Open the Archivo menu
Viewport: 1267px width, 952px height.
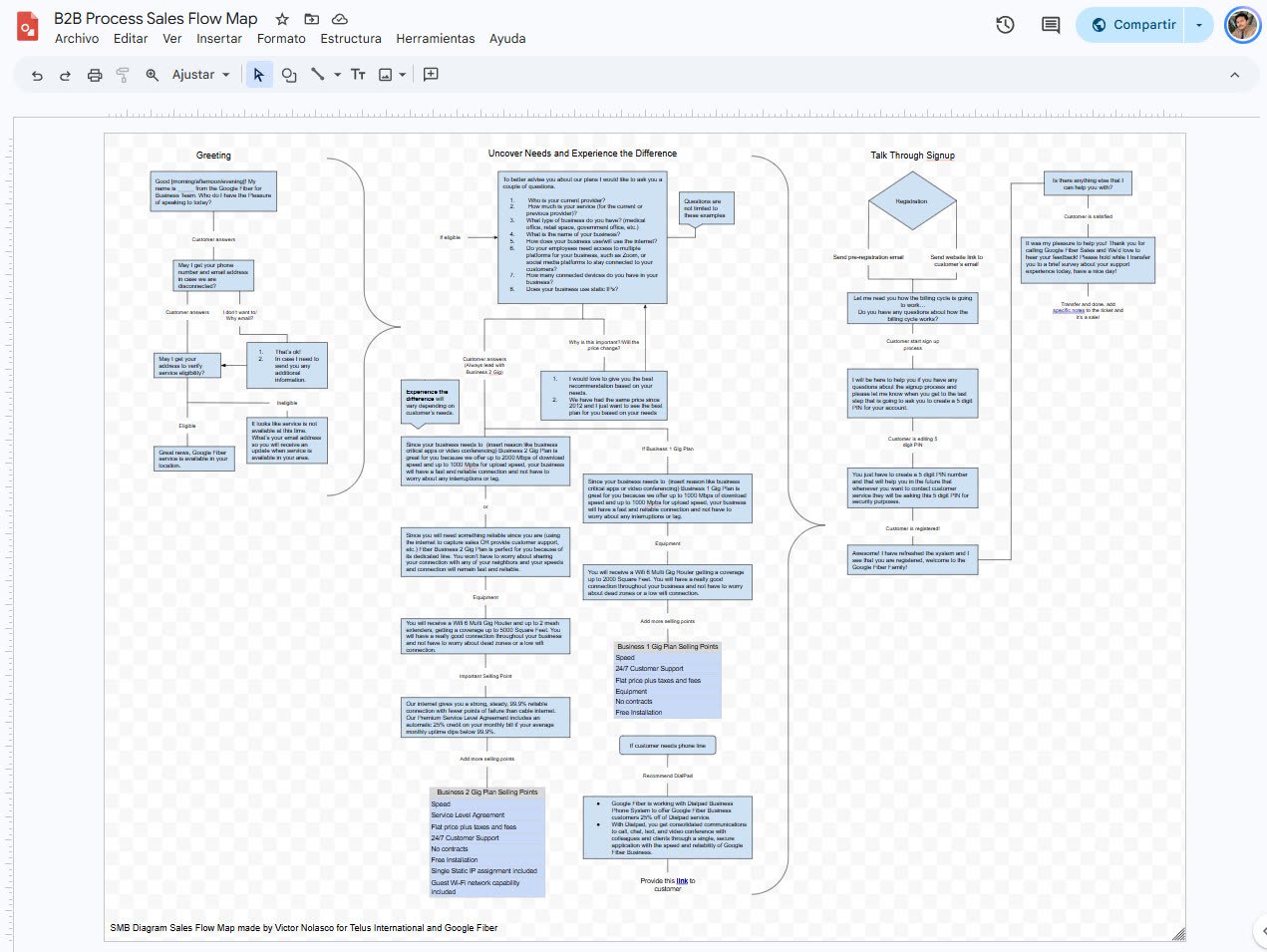point(77,39)
